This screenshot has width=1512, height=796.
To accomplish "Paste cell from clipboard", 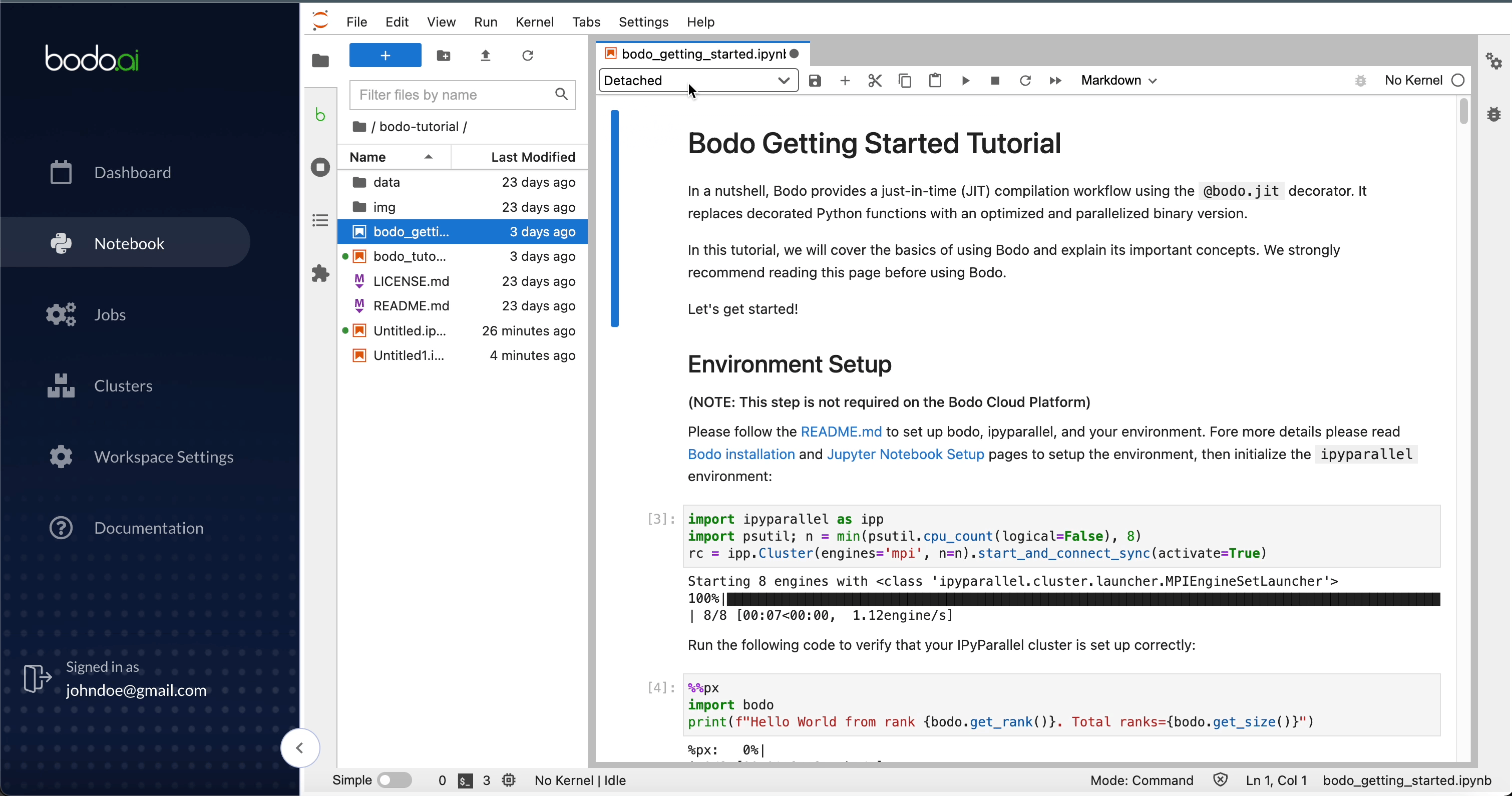I will (935, 81).
